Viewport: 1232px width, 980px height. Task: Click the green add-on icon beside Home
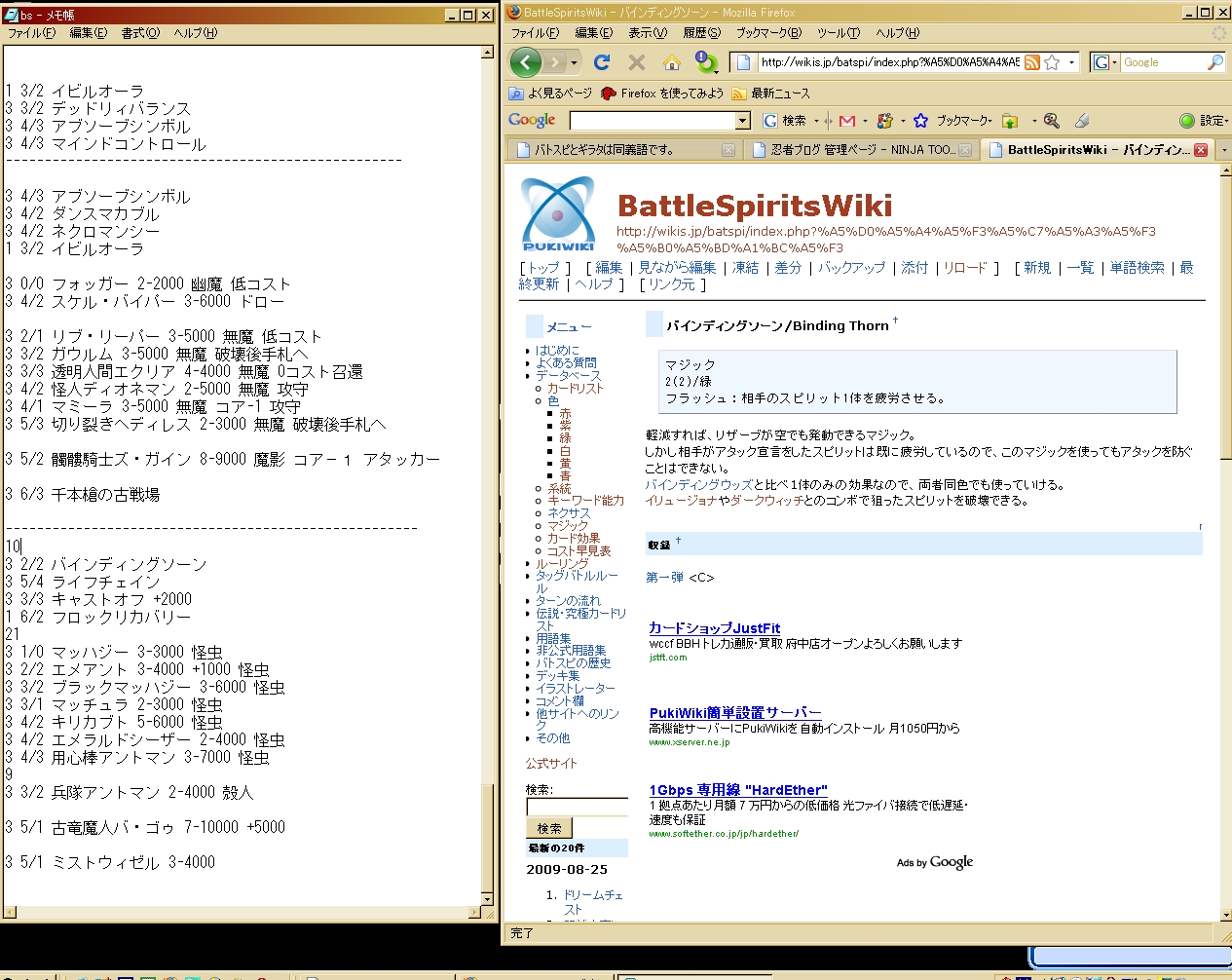click(706, 62)
